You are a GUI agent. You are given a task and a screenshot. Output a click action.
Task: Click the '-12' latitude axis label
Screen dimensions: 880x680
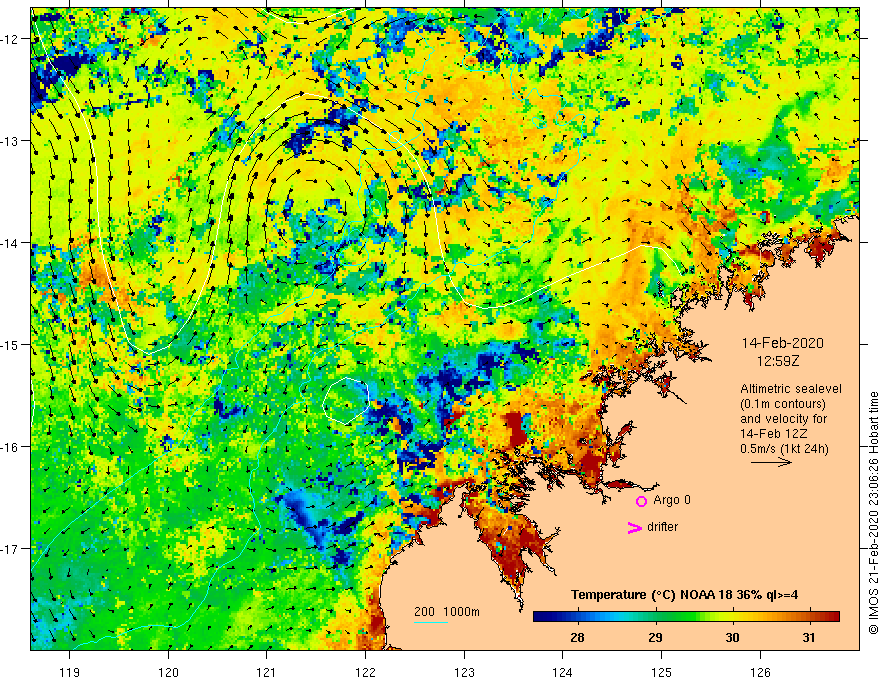[11, 39]
